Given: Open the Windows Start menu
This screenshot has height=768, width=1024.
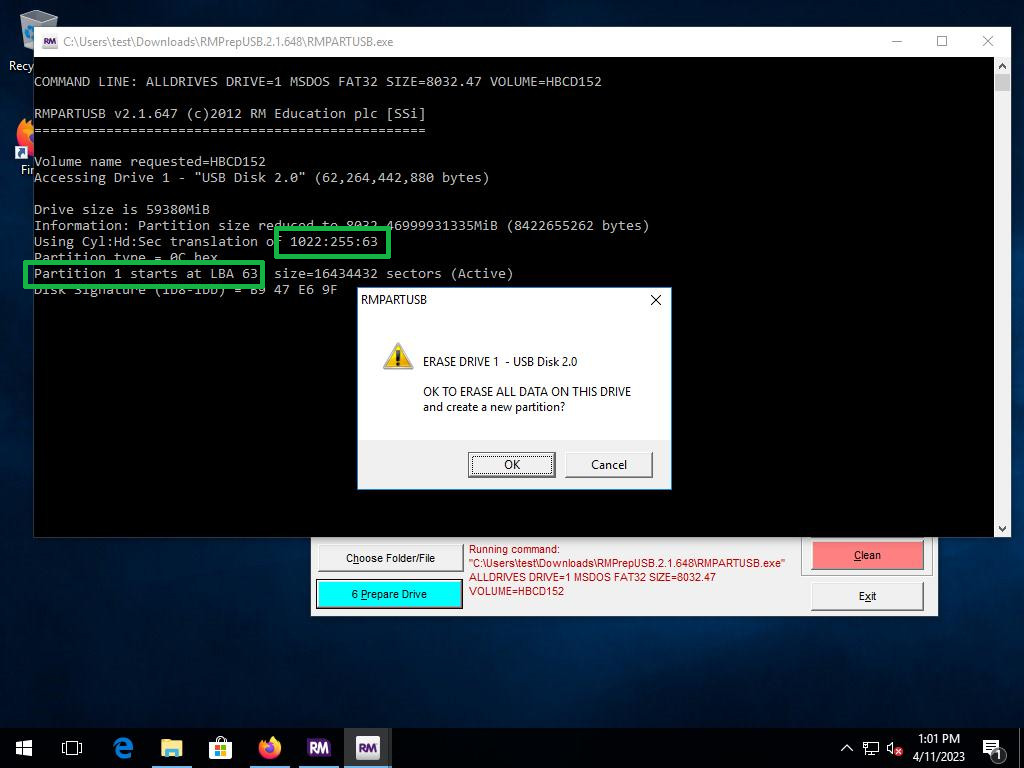Looking at the screenshot, I should 24,747.
